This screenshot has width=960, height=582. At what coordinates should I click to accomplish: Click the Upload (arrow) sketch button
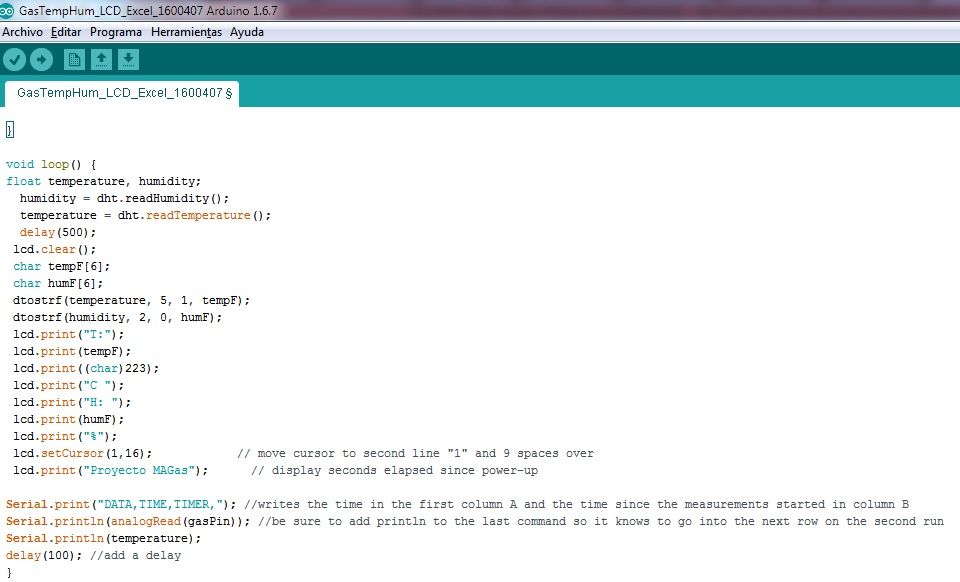(41, 59)
